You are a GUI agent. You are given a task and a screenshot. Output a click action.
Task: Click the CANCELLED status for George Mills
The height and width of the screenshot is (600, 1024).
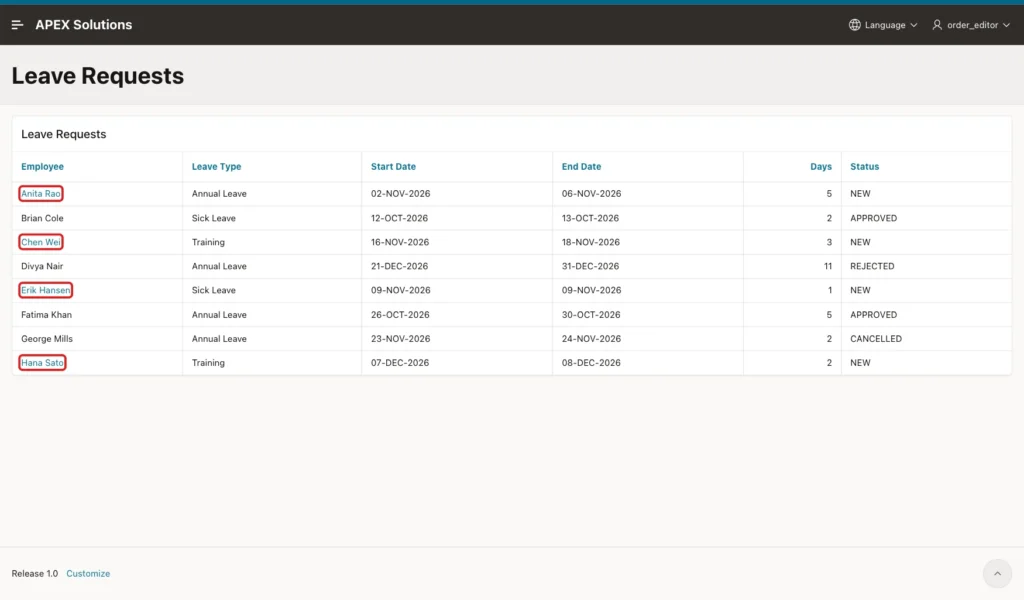876,339
